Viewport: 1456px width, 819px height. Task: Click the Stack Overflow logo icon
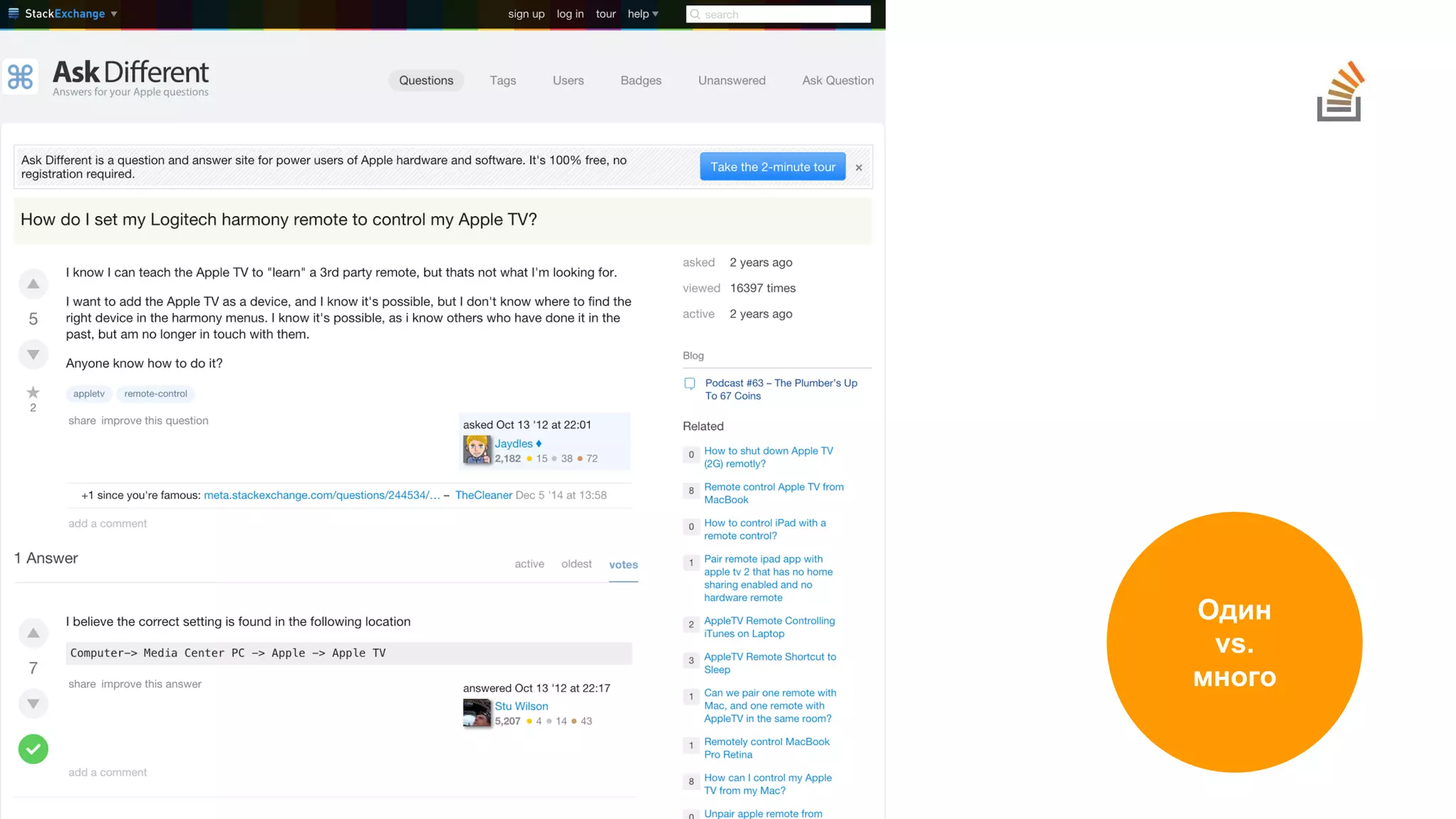click(x=1339, y=92)
